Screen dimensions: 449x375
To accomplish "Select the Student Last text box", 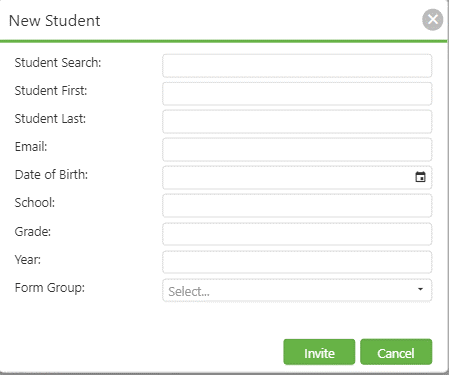I will [297, 122].
